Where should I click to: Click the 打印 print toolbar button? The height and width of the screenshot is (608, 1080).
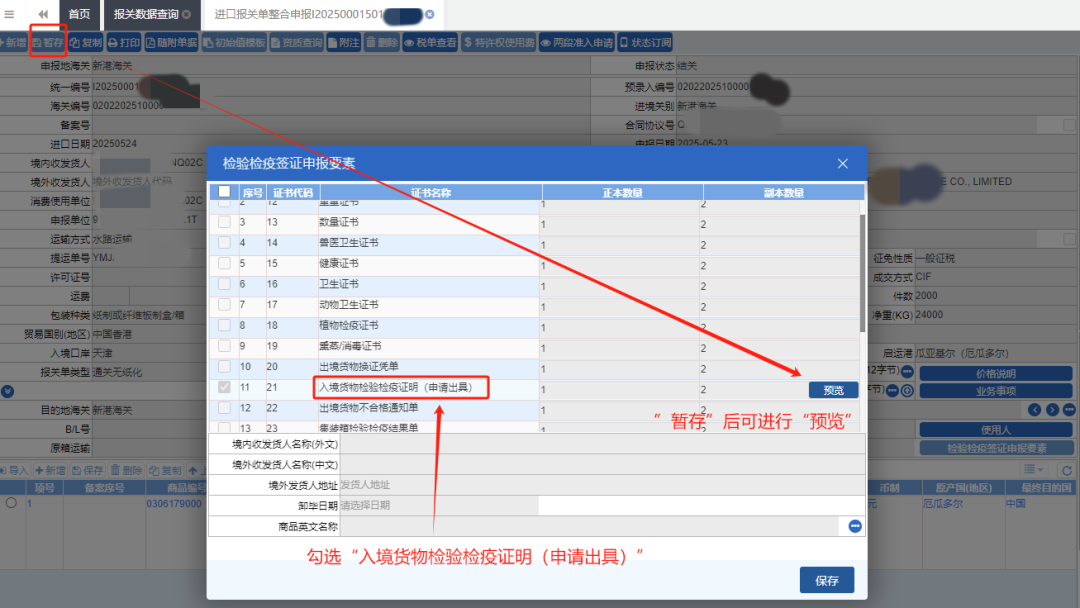[124, 43]
